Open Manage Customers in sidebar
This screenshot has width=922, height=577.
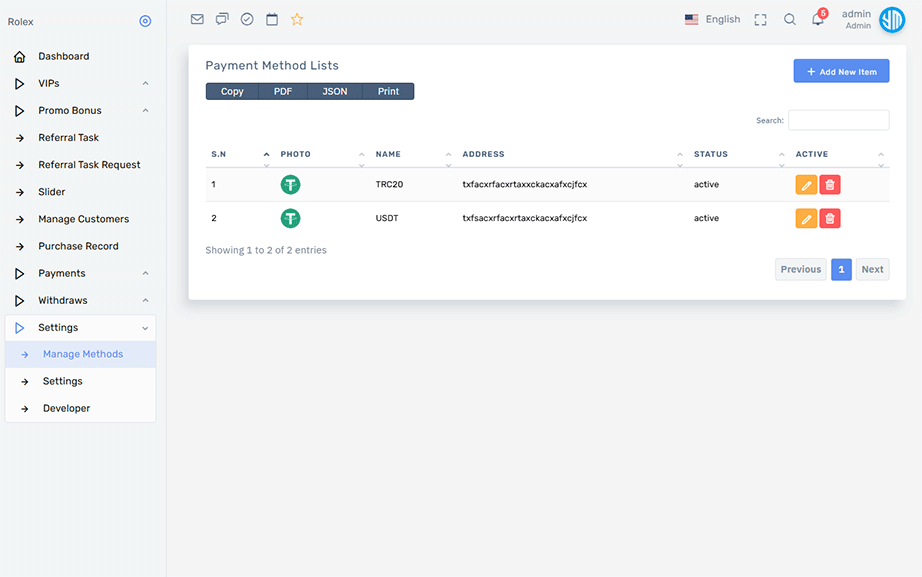point(83,219)
